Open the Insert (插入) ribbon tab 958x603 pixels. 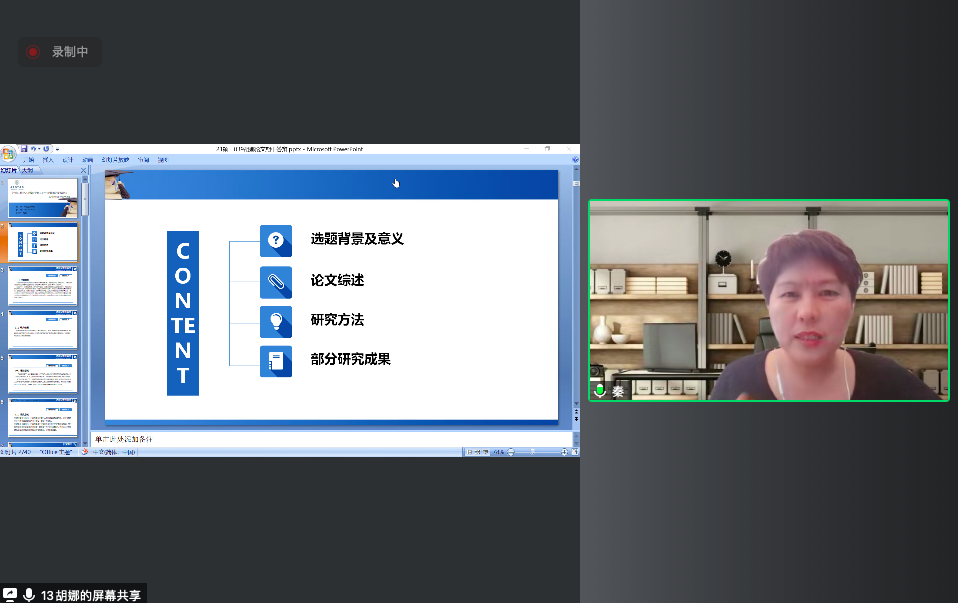[47, 160]
